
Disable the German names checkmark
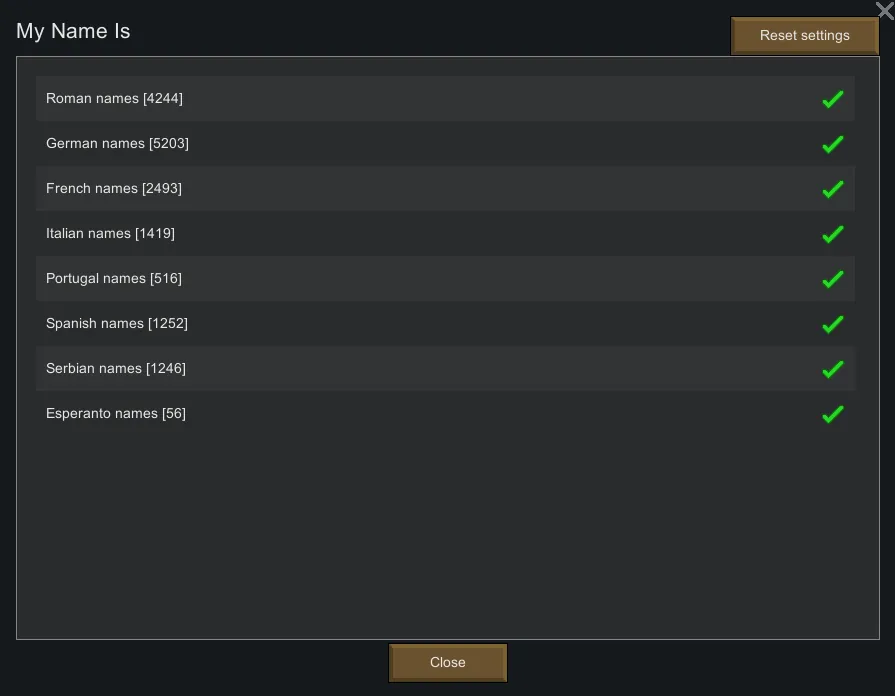point(832,144)
